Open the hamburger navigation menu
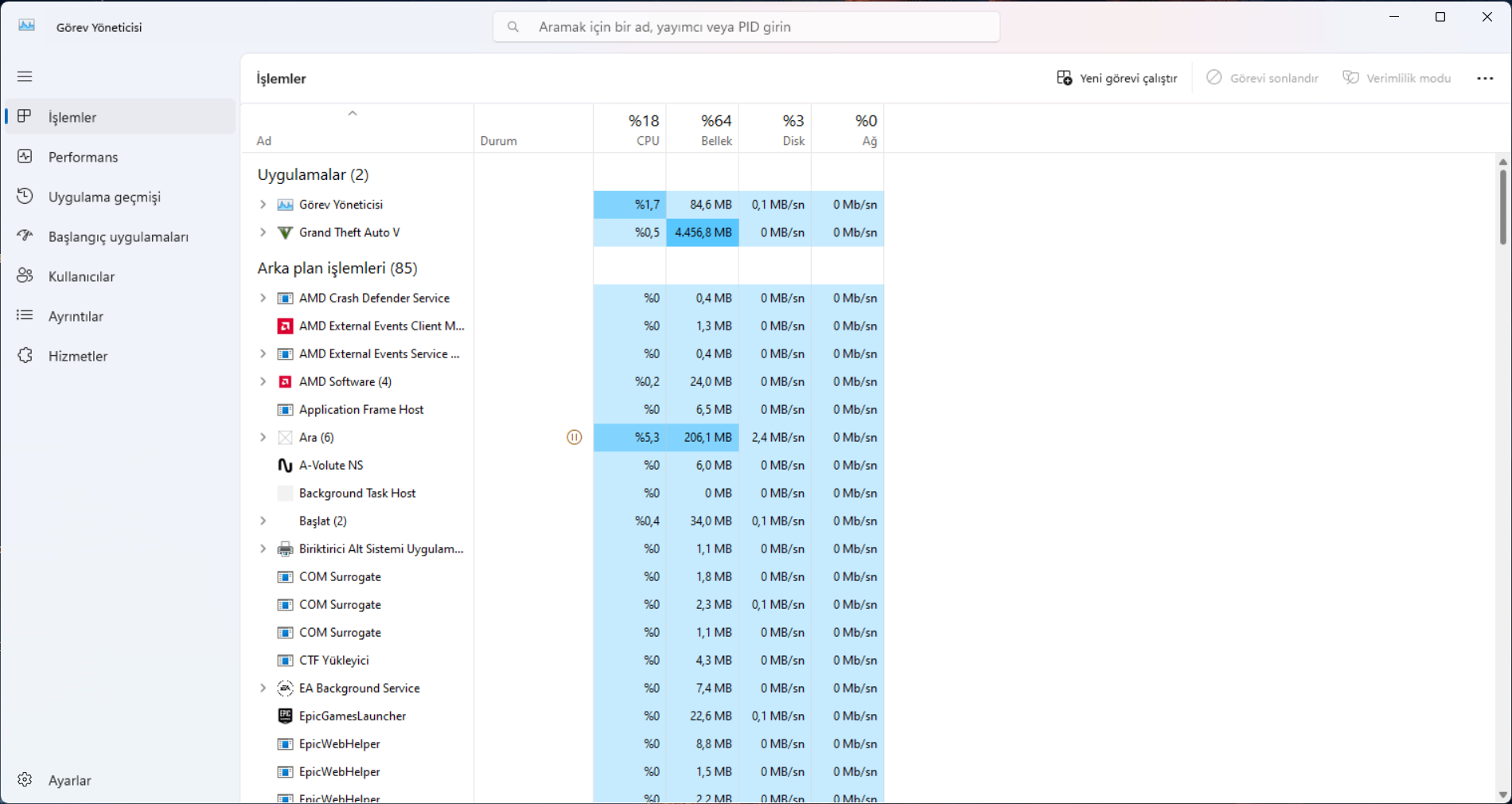The height and width of the screenshot is (804, 1512). 25,76
